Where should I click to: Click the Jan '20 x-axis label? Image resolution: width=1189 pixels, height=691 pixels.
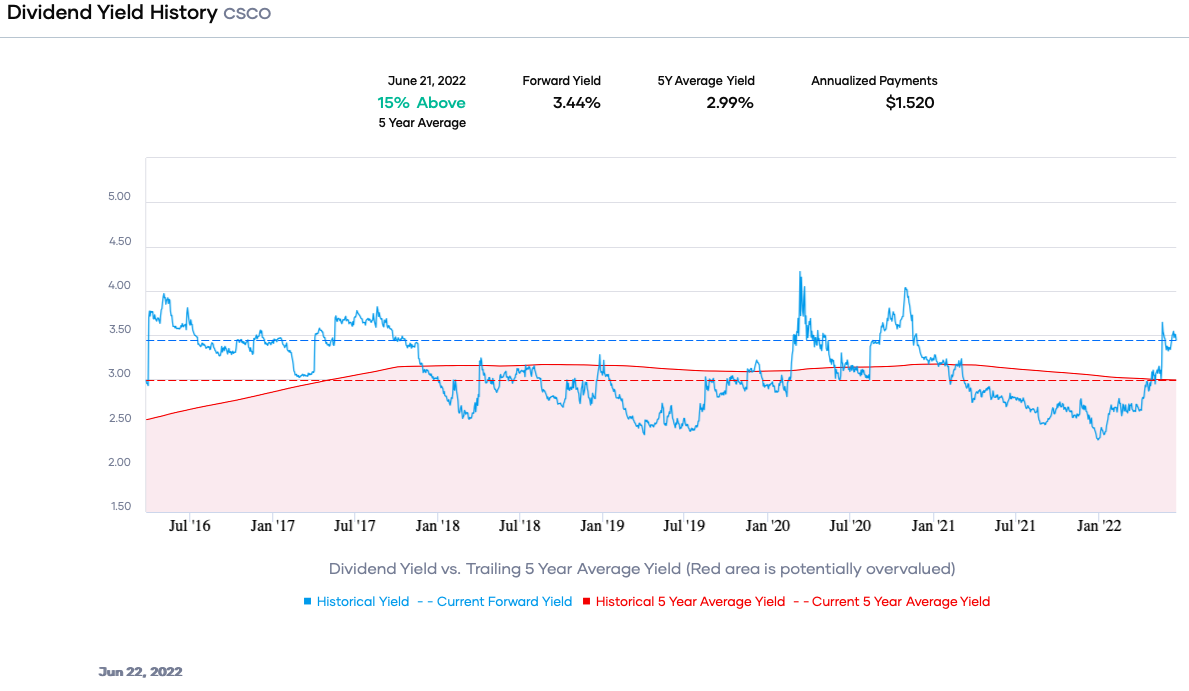769,525
